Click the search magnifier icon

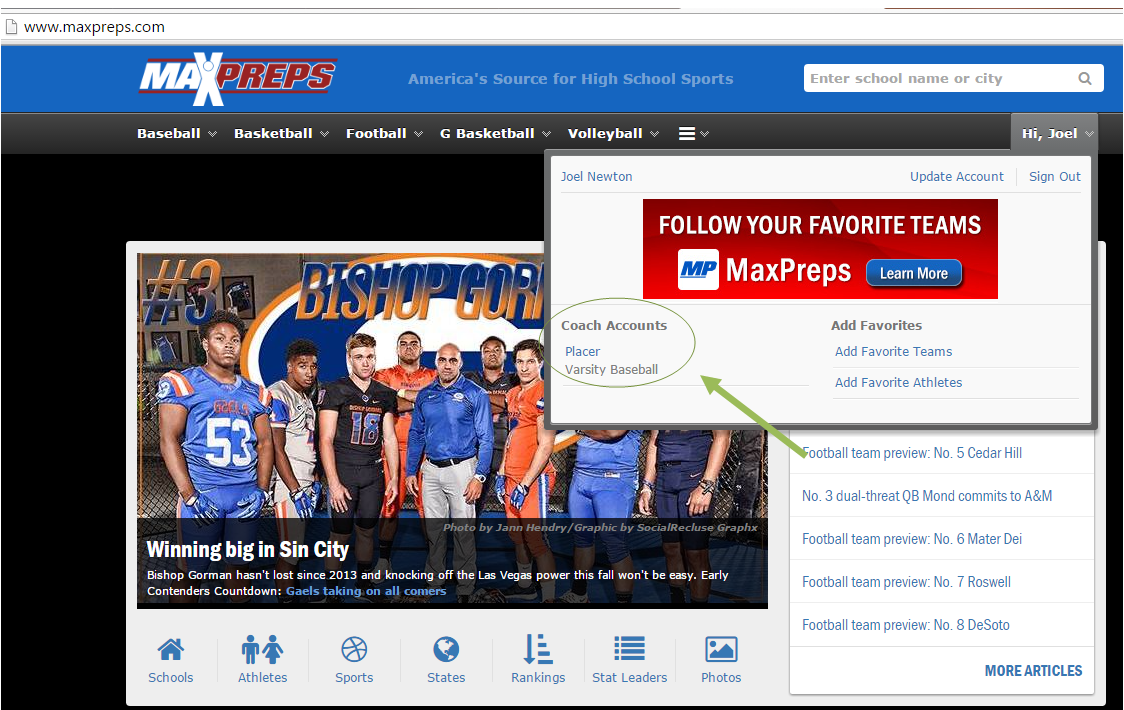tap(1085, 79)
